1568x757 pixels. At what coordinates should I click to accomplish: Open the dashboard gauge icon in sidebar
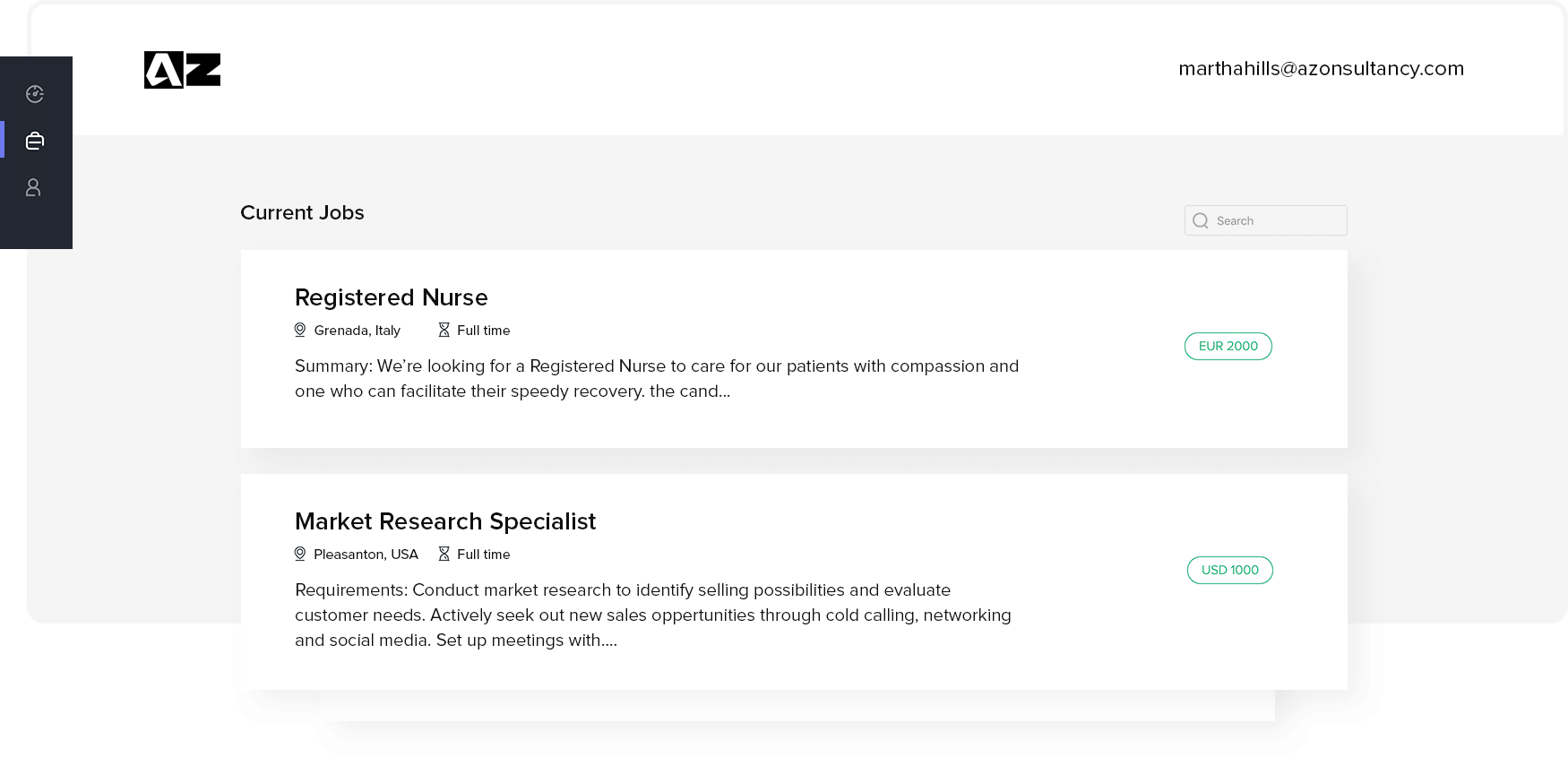[x=35, y=94]
